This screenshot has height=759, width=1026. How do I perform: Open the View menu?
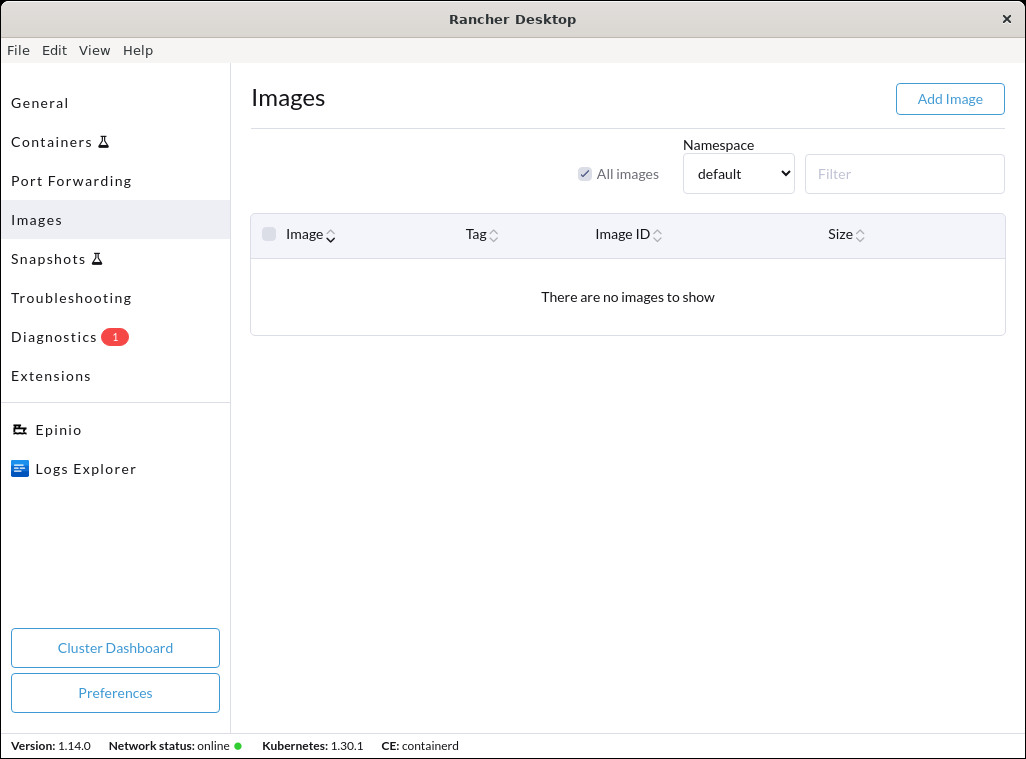click(x=95, y=50)
